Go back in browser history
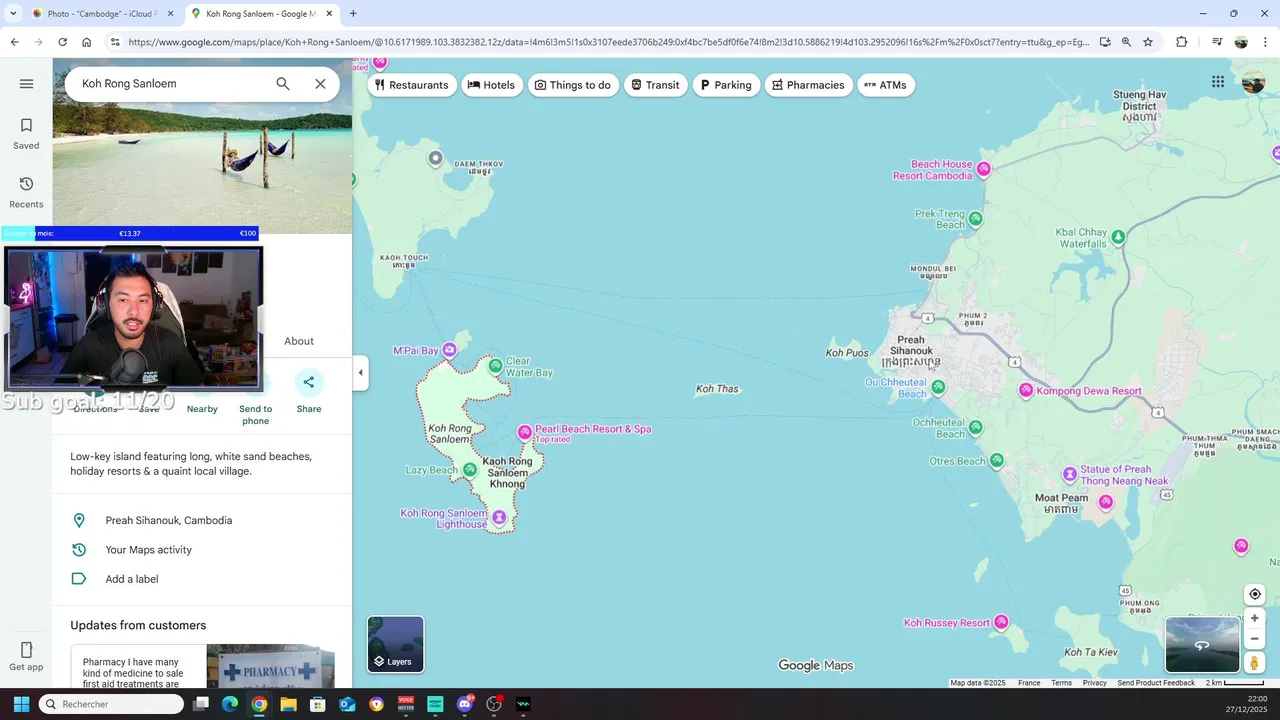The image size is (1280, 720). click(14, 42)
